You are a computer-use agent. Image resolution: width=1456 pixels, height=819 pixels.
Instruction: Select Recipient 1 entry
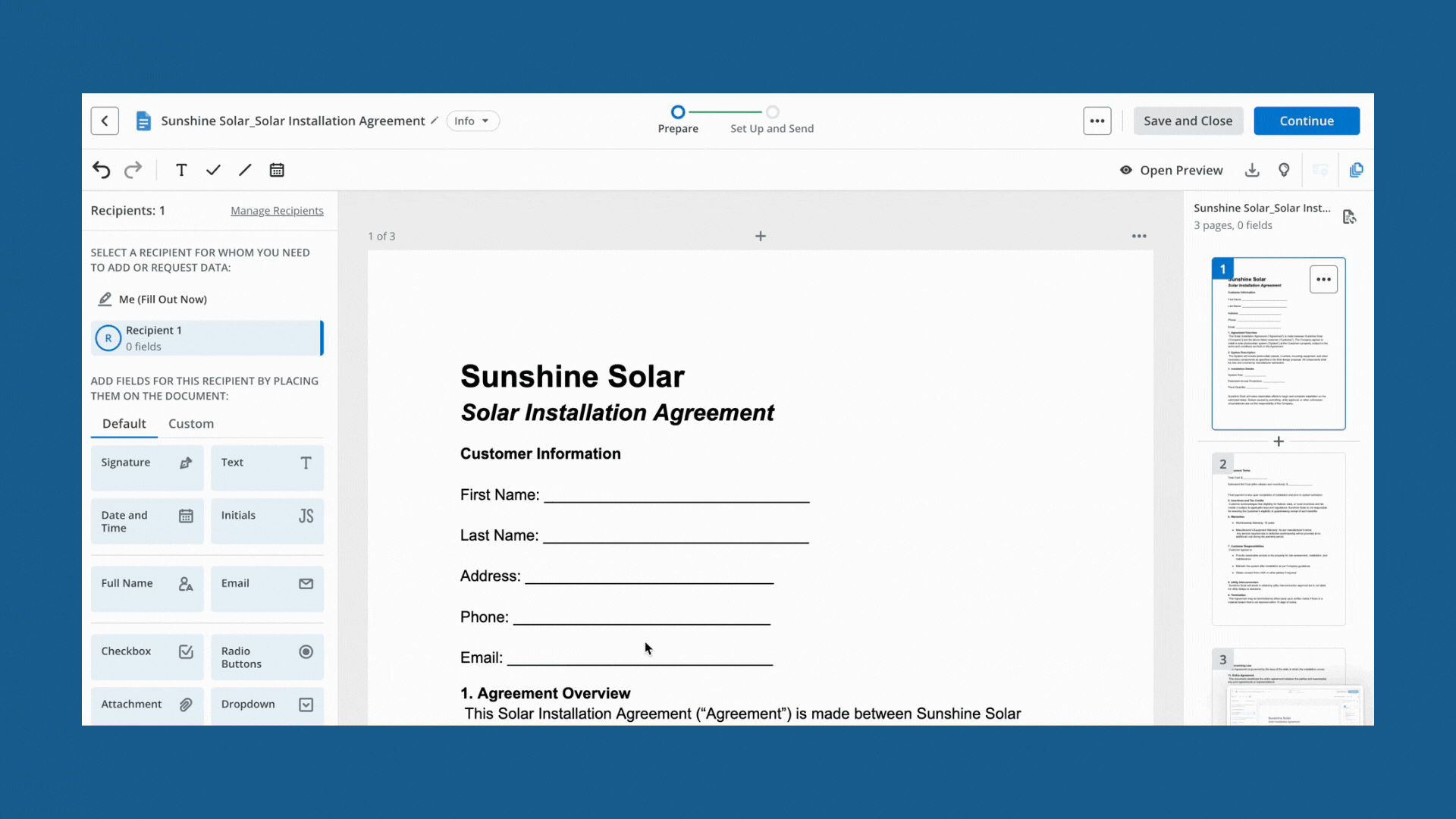(207, 338)
